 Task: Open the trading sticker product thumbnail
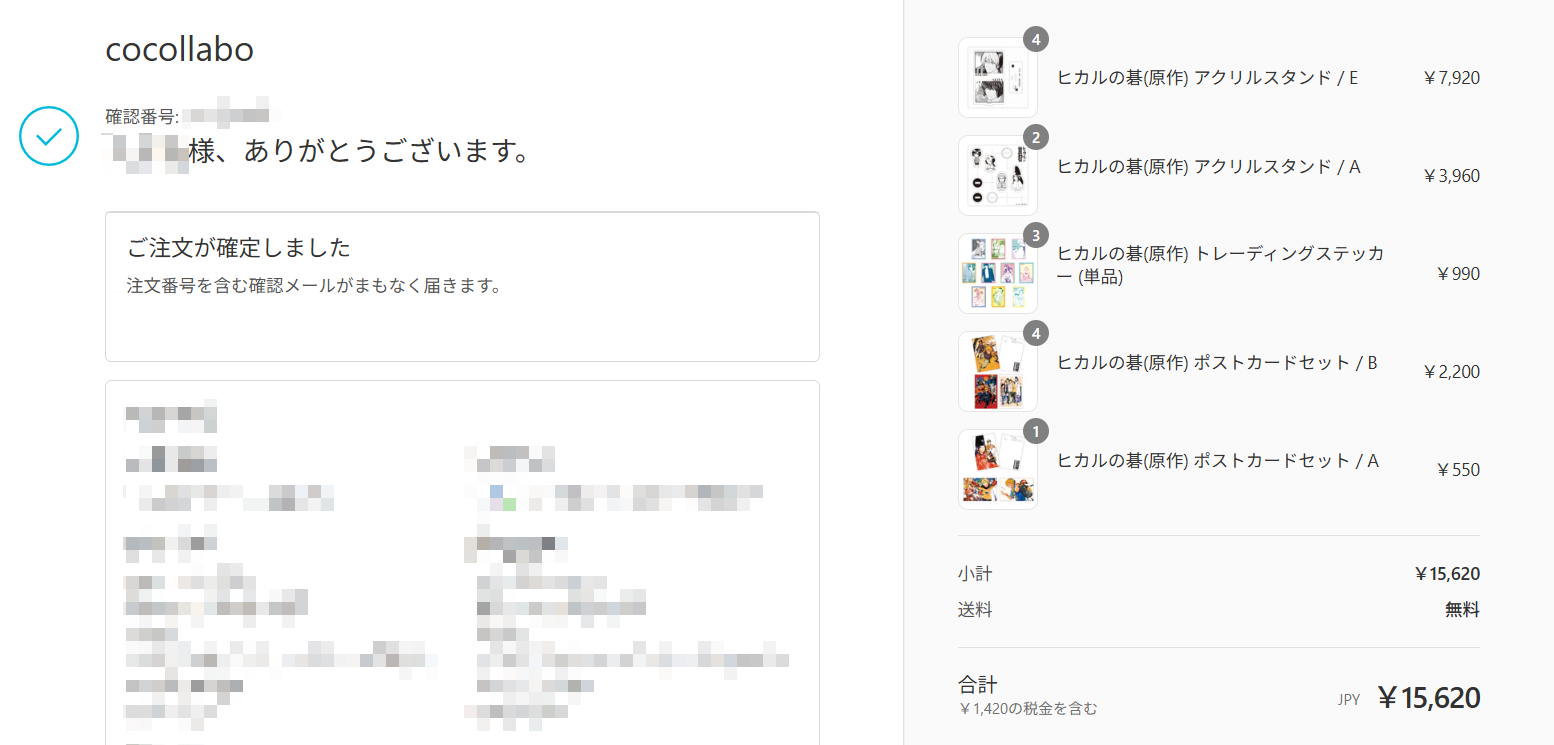997,274
